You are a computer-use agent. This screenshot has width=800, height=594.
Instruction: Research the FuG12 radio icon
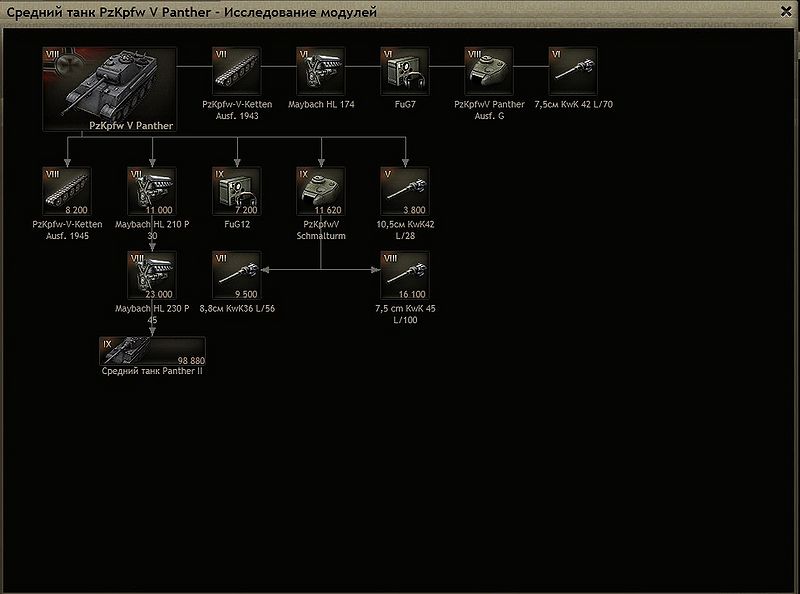[237, 191]
